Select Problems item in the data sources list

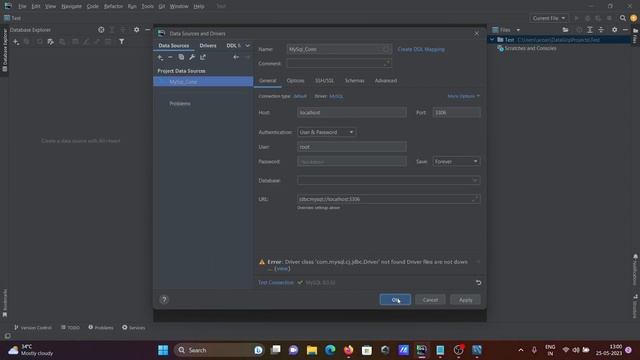(x=180, y=104)
